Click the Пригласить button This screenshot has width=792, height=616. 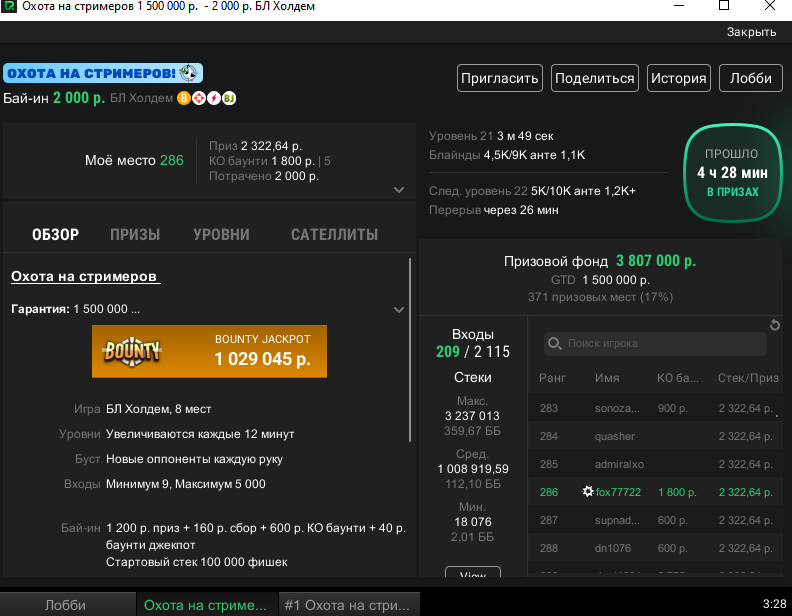point(500,78)
